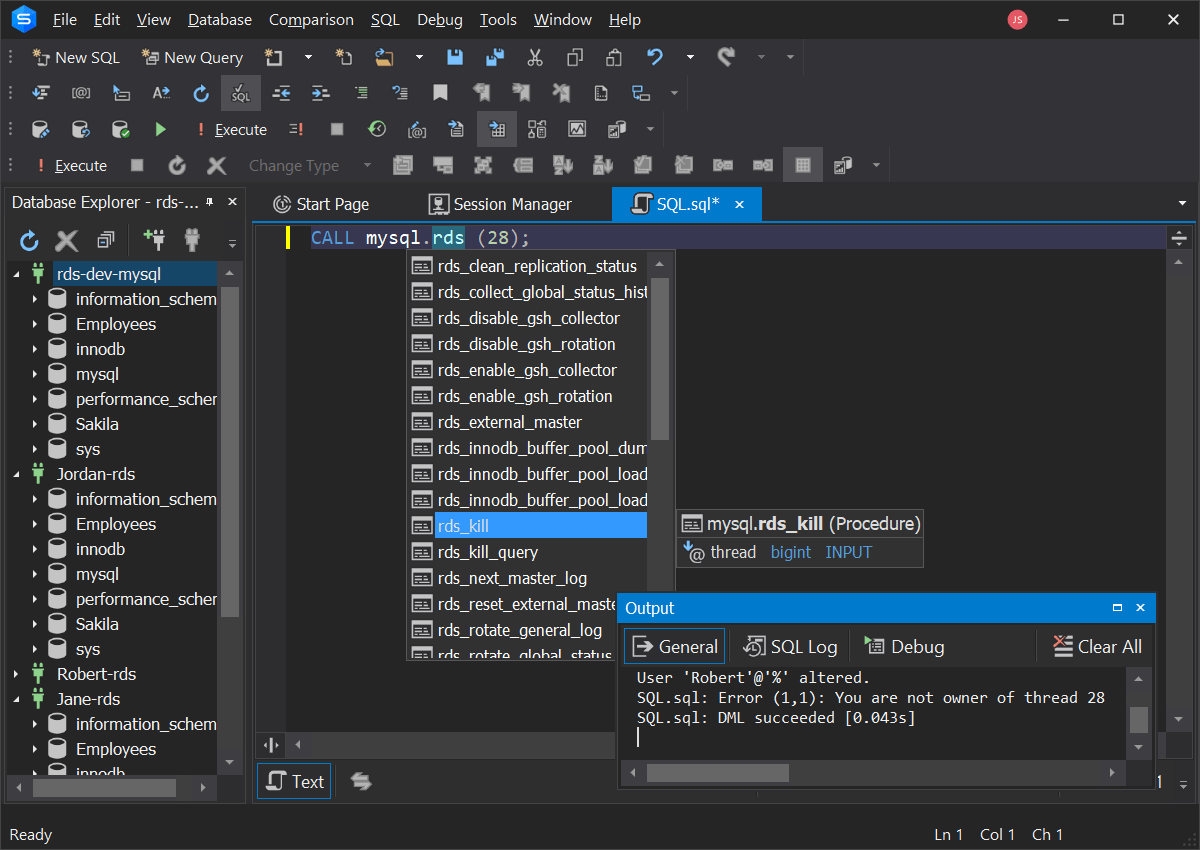The image size is (1200, 850).
Task: Cut the selected text
Action: pos(535,57)
